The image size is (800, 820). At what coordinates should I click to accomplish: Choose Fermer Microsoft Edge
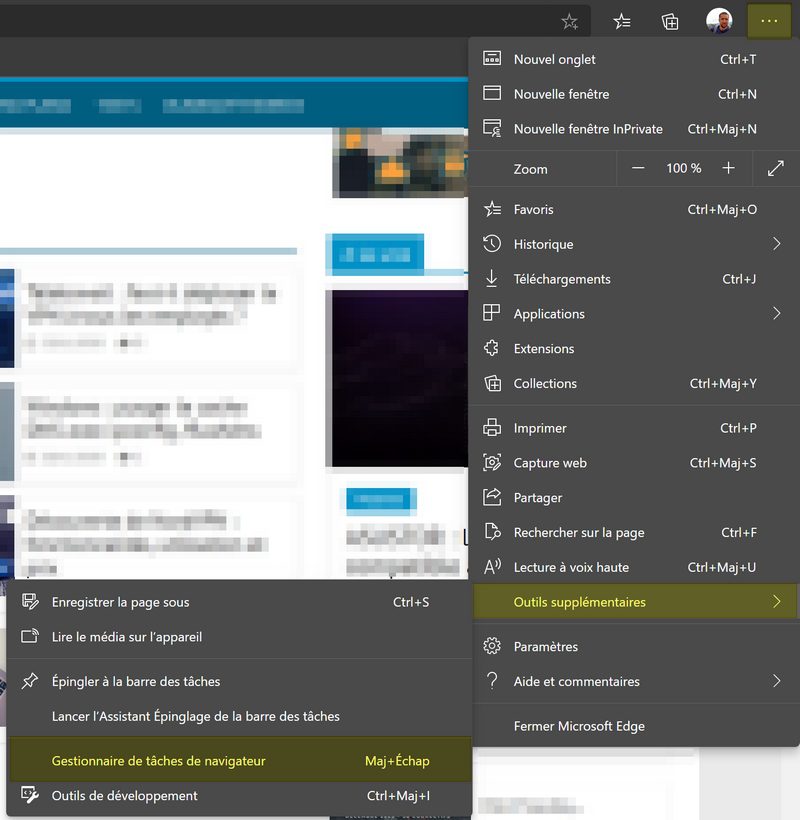tap(634, 726)
